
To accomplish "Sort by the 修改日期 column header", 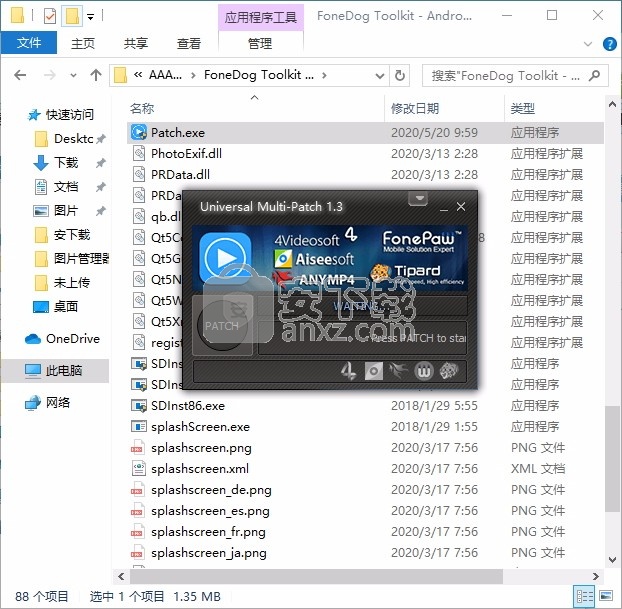I will click(x=415, y=108).
